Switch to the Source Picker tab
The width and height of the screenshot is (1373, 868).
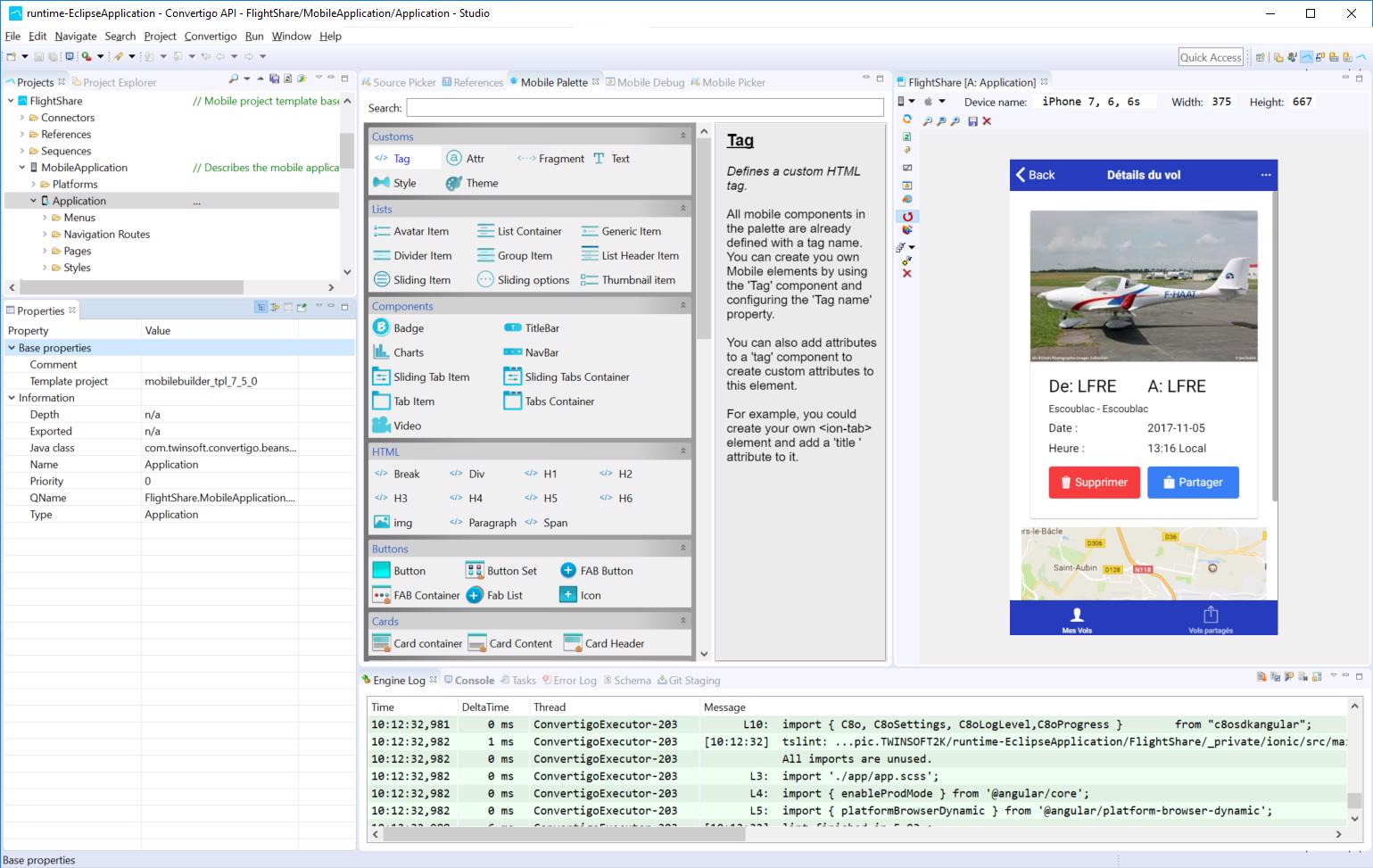tap(399, 82)
